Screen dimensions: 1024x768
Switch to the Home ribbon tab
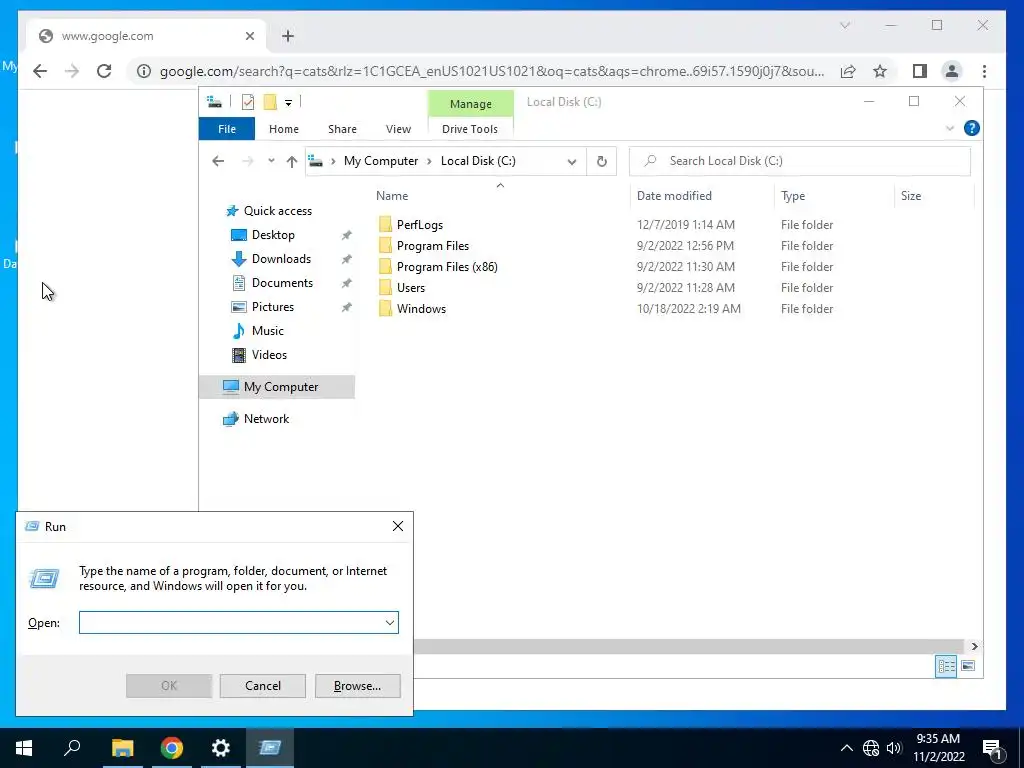(283, 129)
